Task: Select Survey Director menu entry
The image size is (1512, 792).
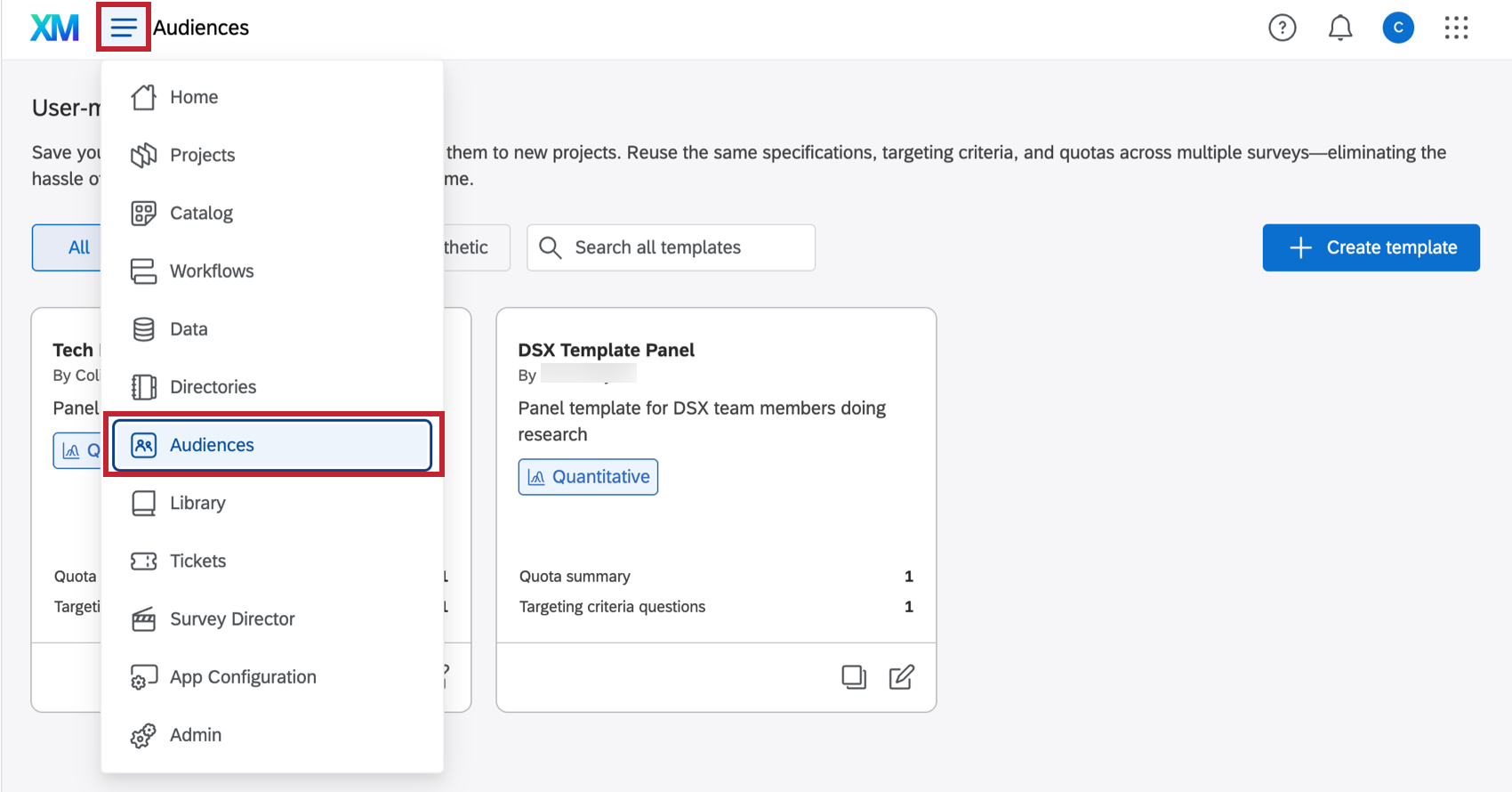Action: coord(272,619)
